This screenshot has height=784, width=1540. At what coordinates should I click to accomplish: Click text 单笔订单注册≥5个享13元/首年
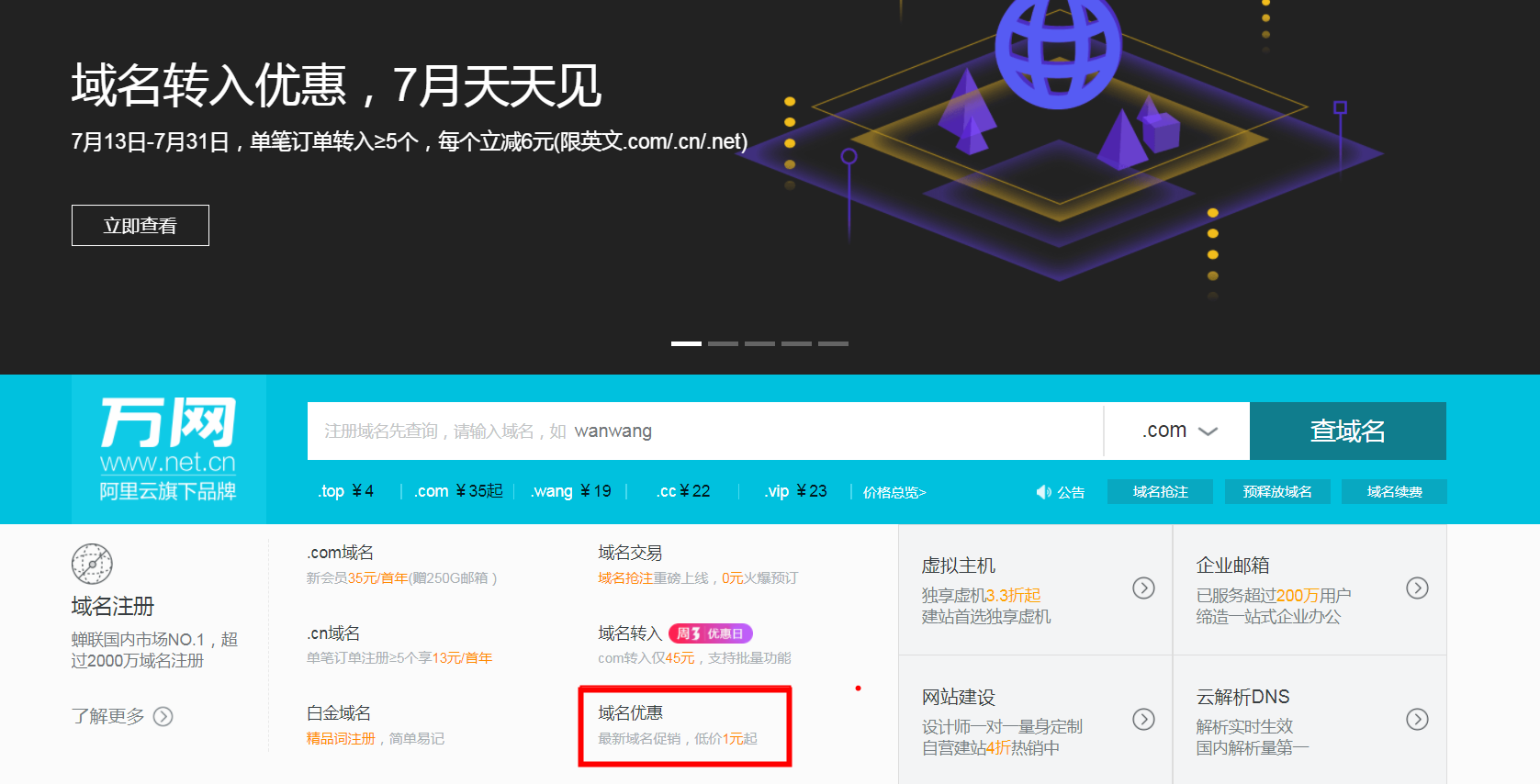pos(399,658)
